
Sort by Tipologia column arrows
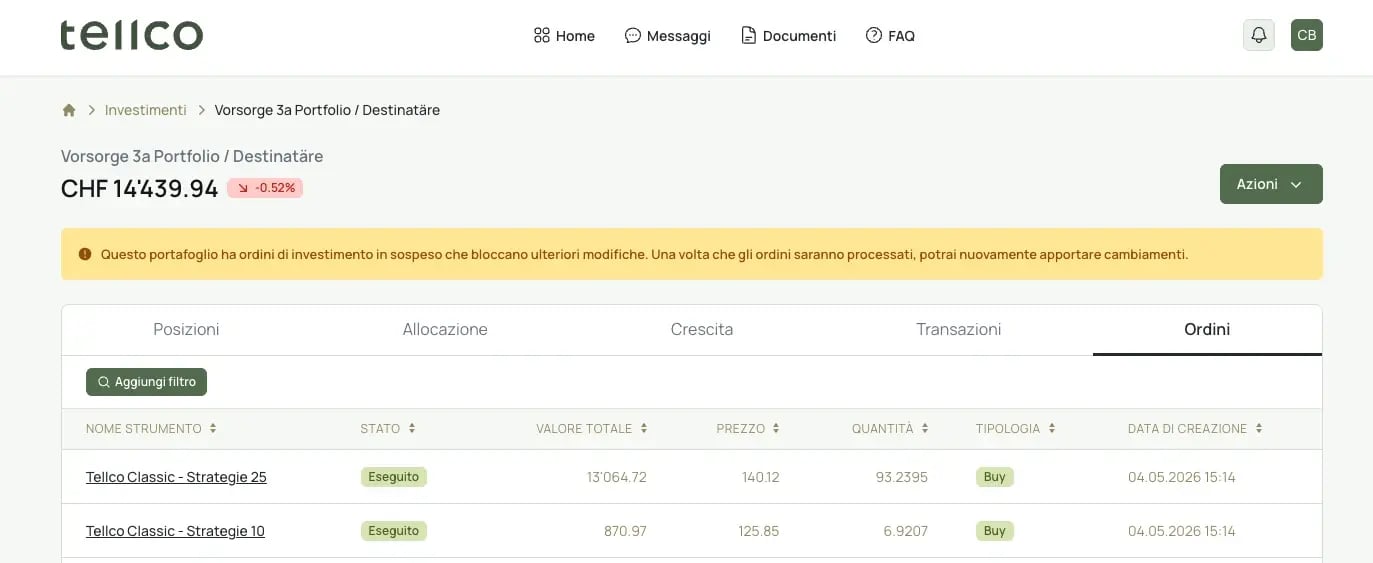point(1052,428)
